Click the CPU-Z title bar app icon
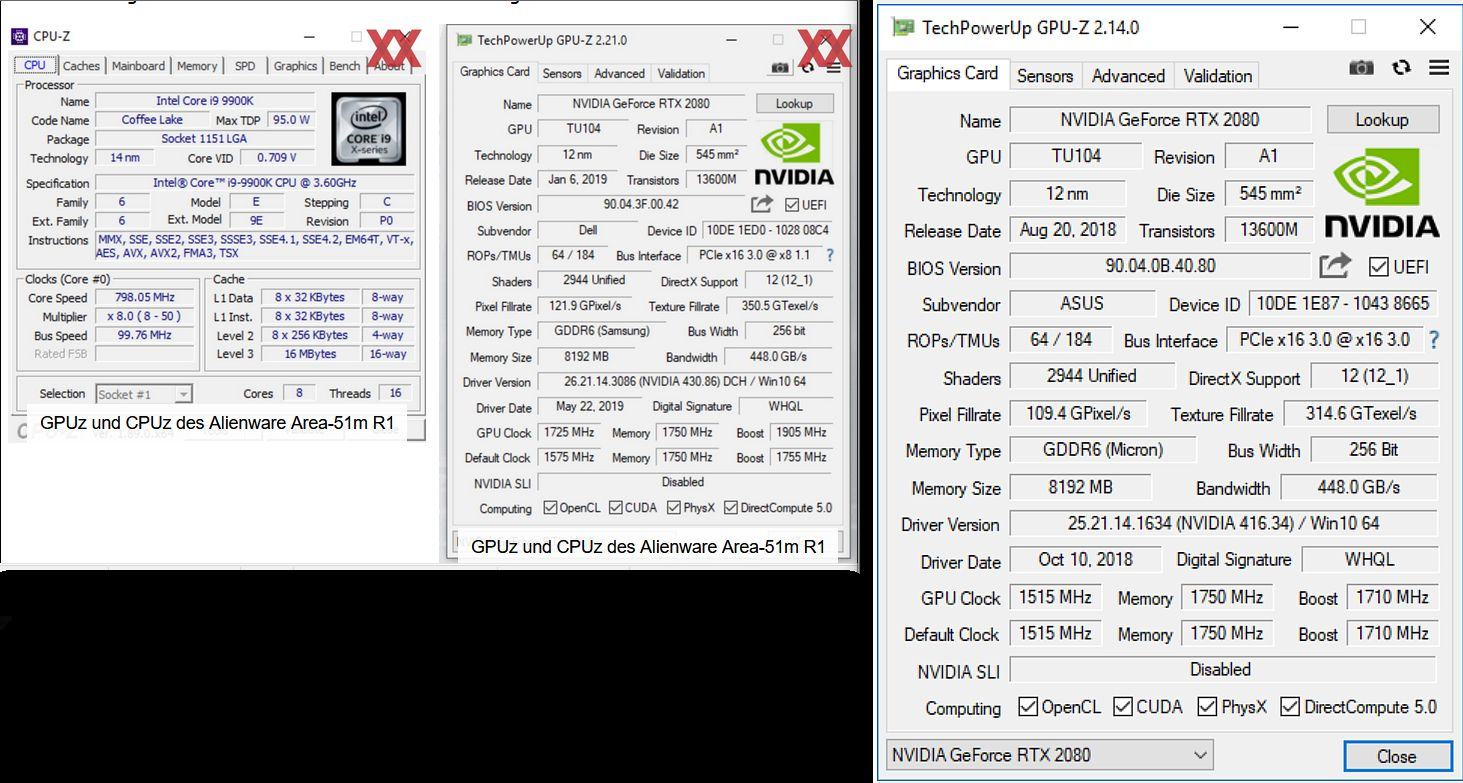 click(20, 36)
